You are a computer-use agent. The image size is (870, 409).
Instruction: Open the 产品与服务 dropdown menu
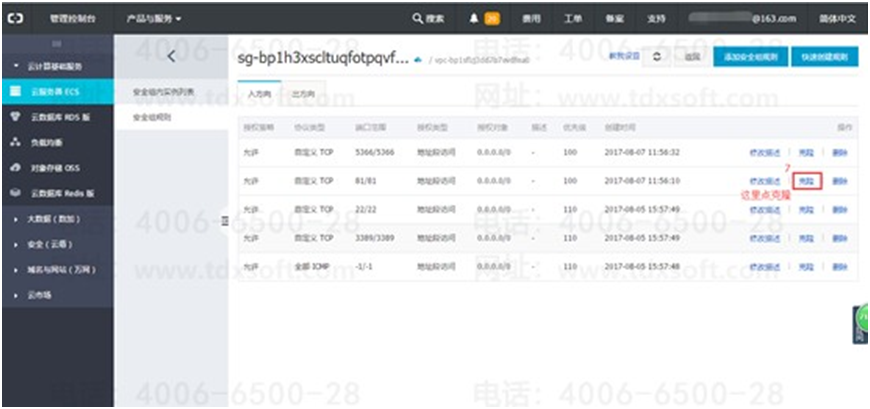pyautogui.click(x=155, y=18)
